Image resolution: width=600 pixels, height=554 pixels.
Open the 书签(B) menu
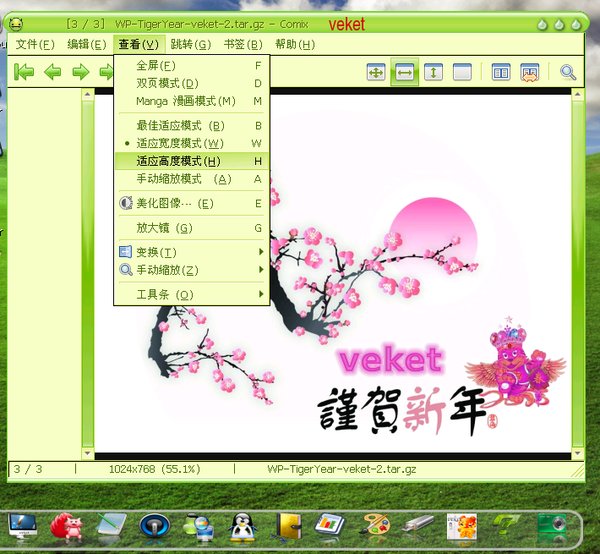click(243, 44)
